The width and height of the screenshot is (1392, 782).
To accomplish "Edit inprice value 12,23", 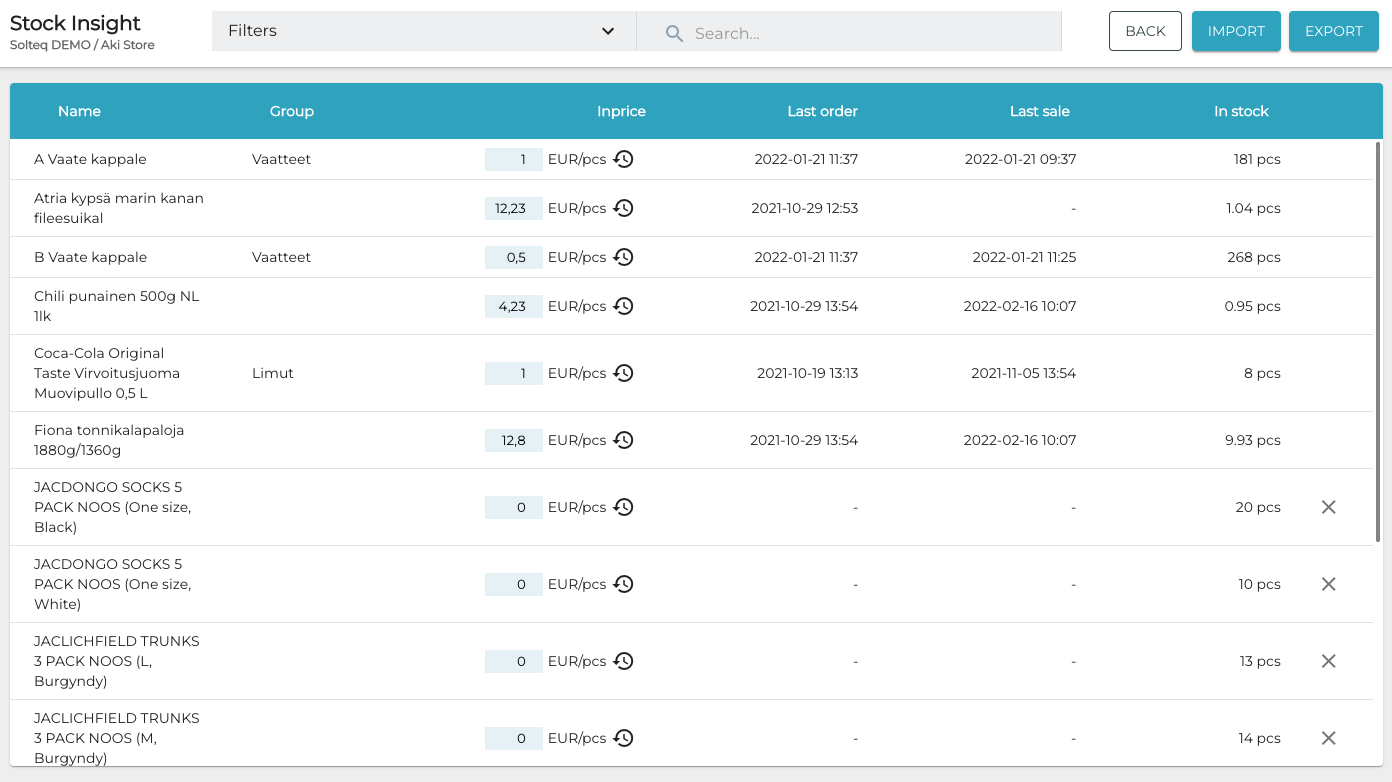I will [514, 208].
